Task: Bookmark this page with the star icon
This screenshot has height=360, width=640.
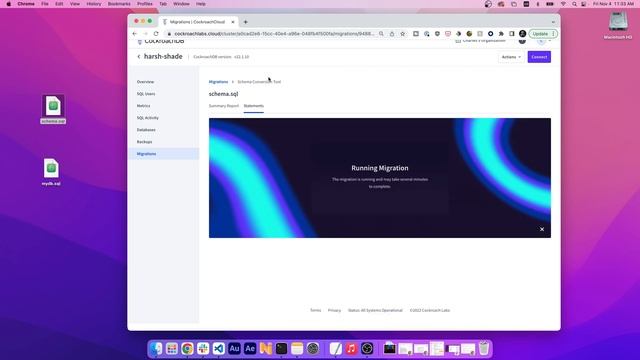Action: pyautogui.click(x=402, y=34)
